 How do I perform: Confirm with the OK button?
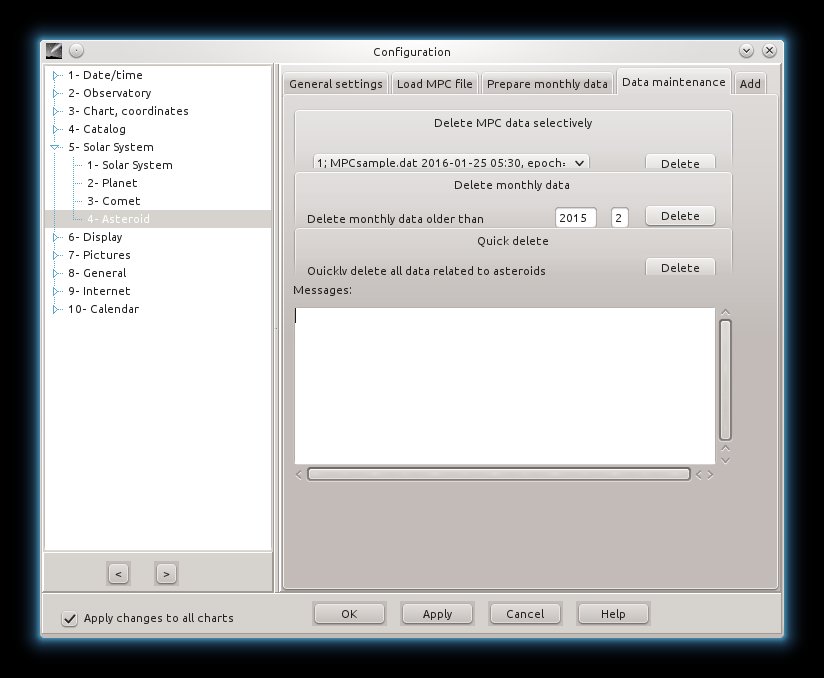click(349, 614)
